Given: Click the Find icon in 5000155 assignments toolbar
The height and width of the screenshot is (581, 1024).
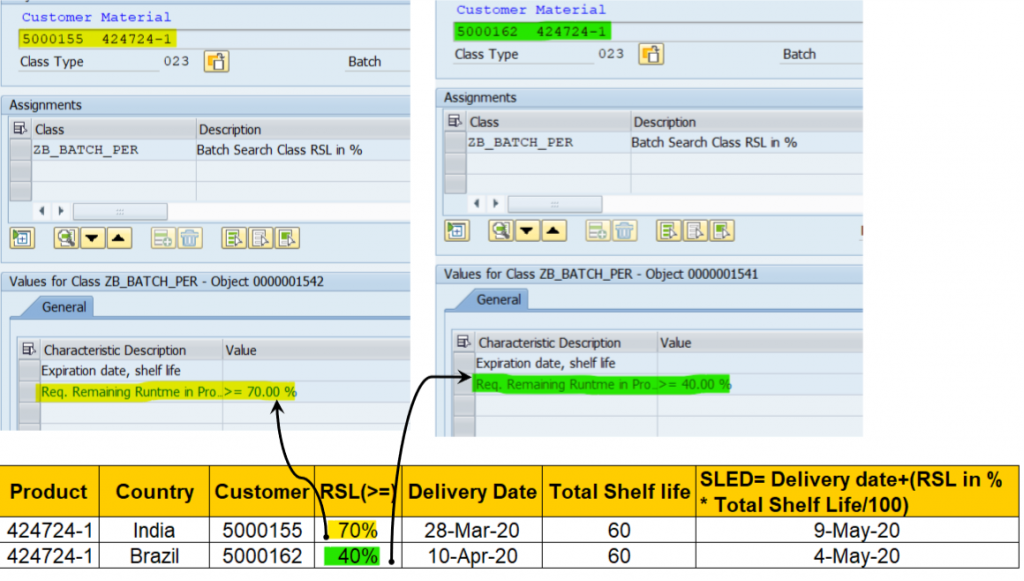Looking at the screenshot, I should 65,238.
